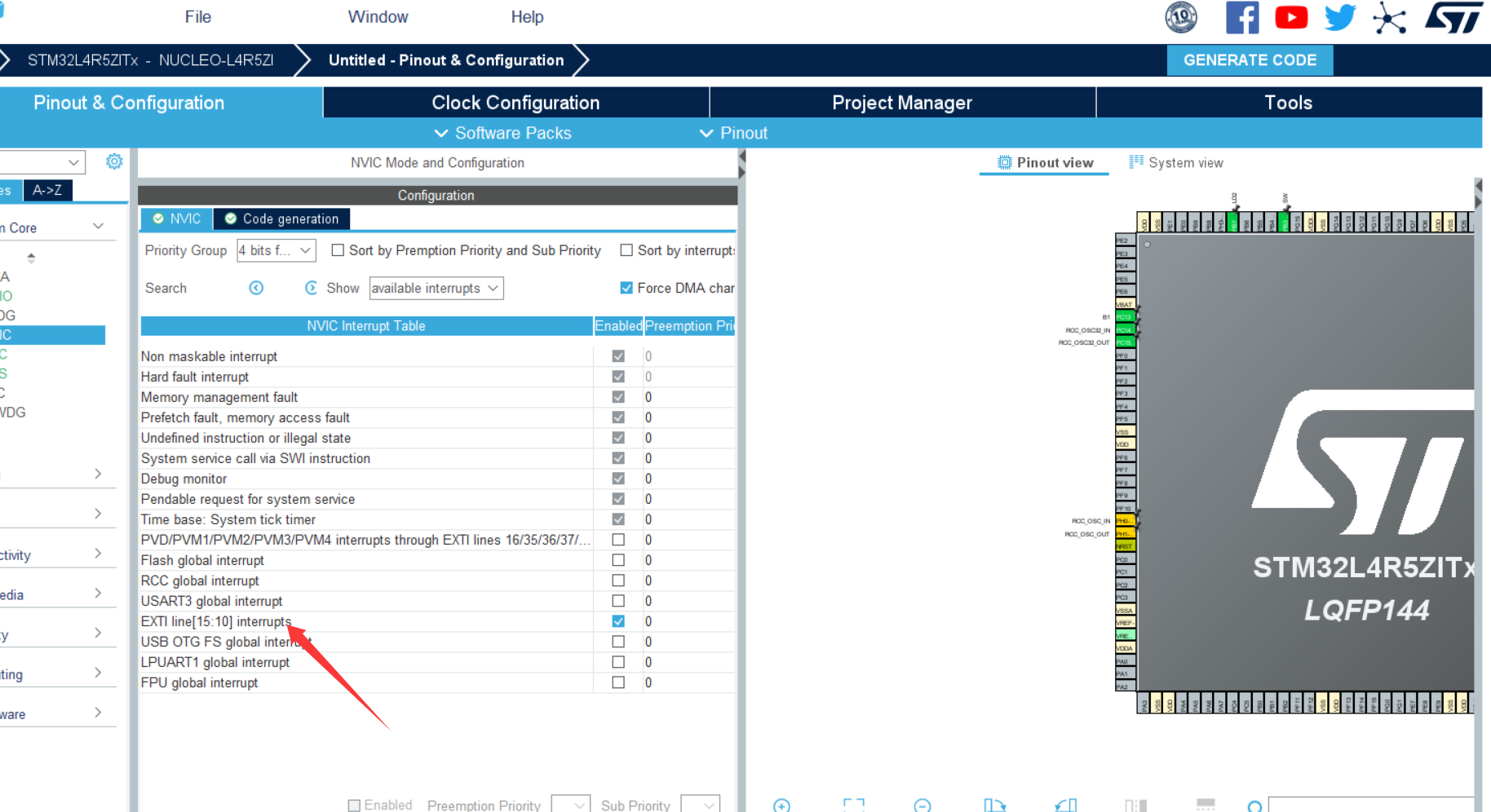Click the ST community network icon
Image resolution: width=1491 pixels, height=812 pixels.
[1389, 18]
